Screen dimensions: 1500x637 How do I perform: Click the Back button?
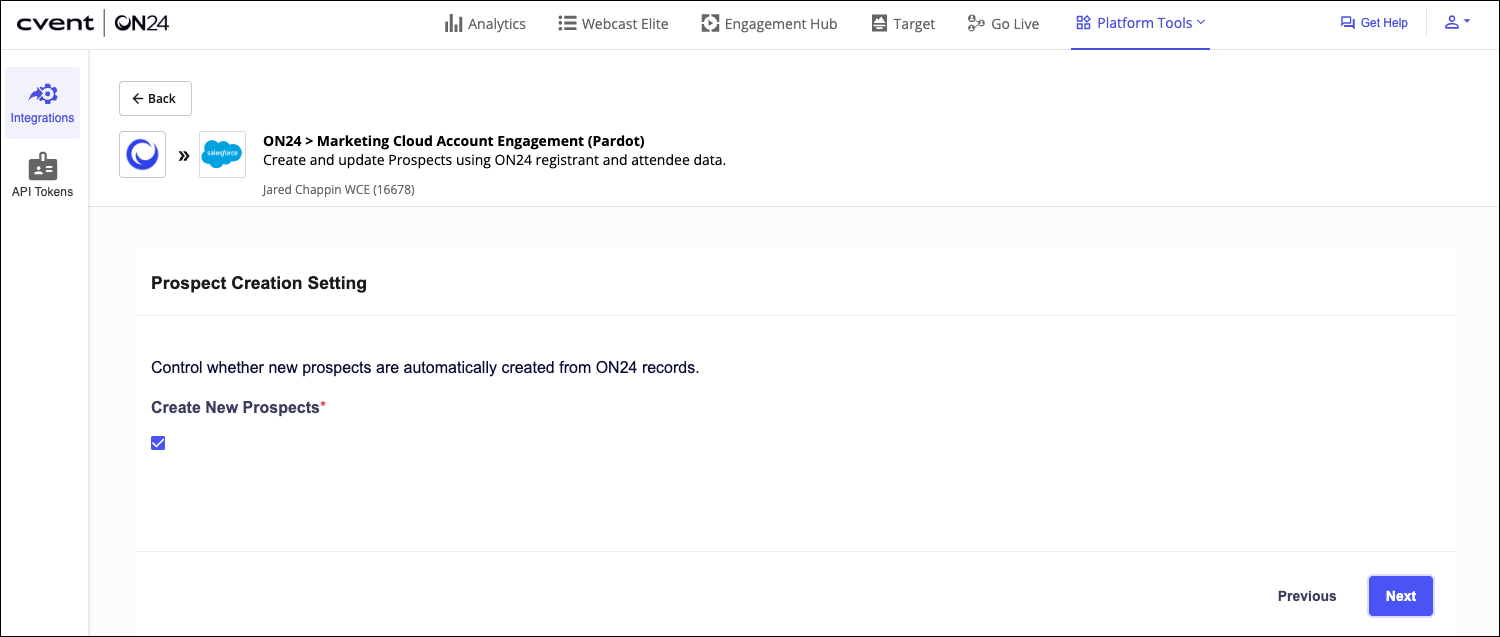coord(155,98)
